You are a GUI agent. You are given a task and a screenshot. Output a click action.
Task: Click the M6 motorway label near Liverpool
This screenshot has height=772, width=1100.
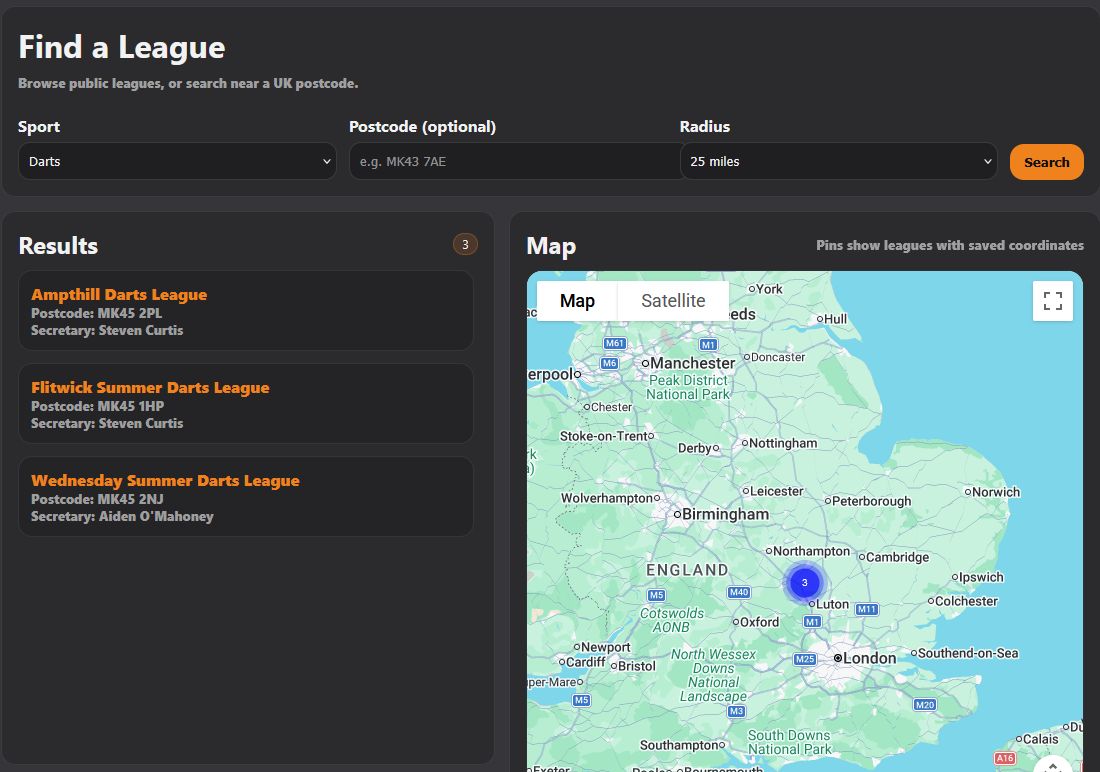(609, 364)
